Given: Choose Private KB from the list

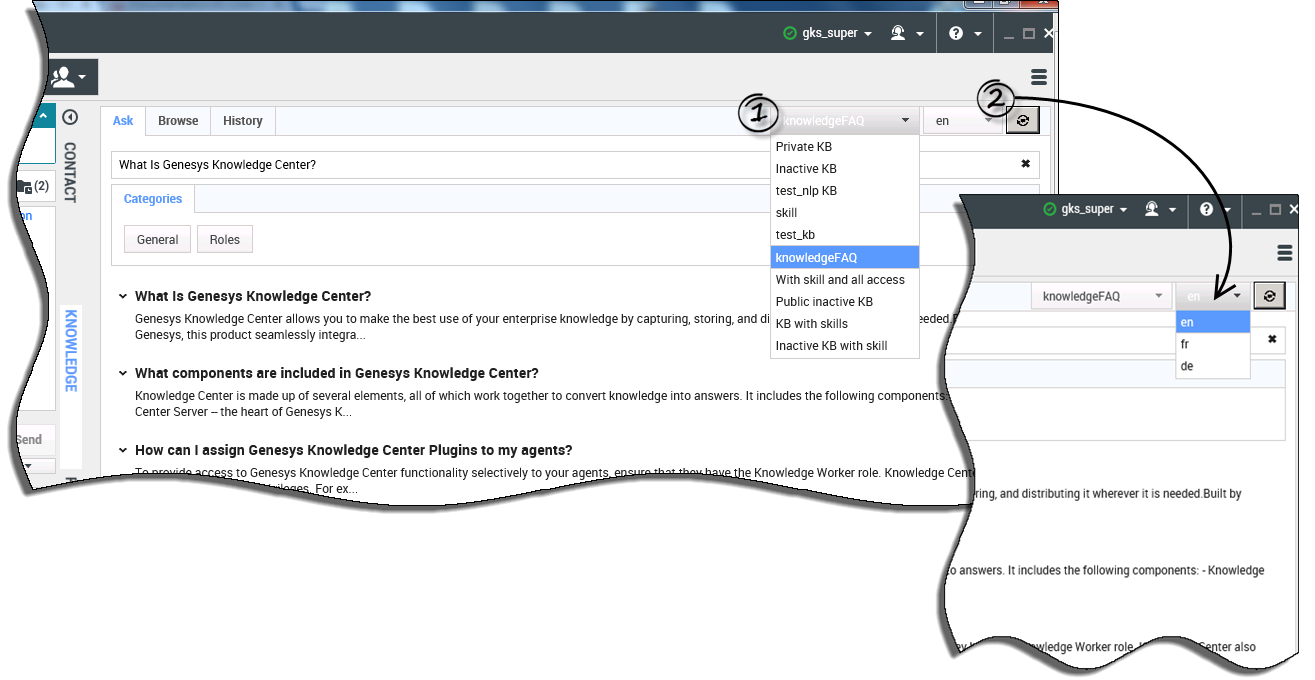Looking at the screenshot, I should (x=803, y=147).
